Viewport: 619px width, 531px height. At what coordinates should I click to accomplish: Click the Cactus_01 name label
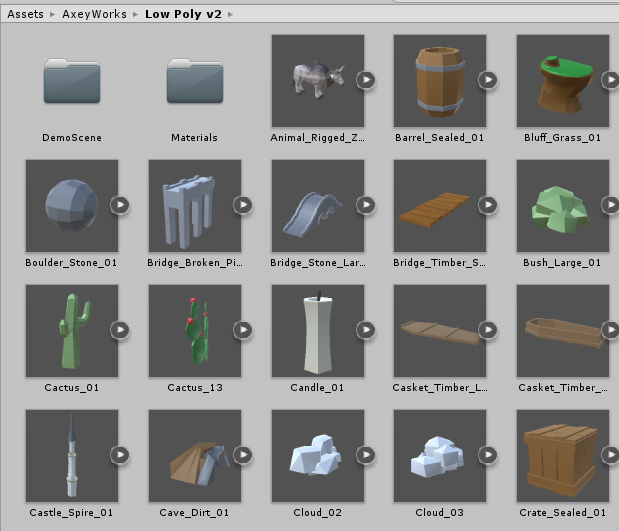[x=71, y=388]
